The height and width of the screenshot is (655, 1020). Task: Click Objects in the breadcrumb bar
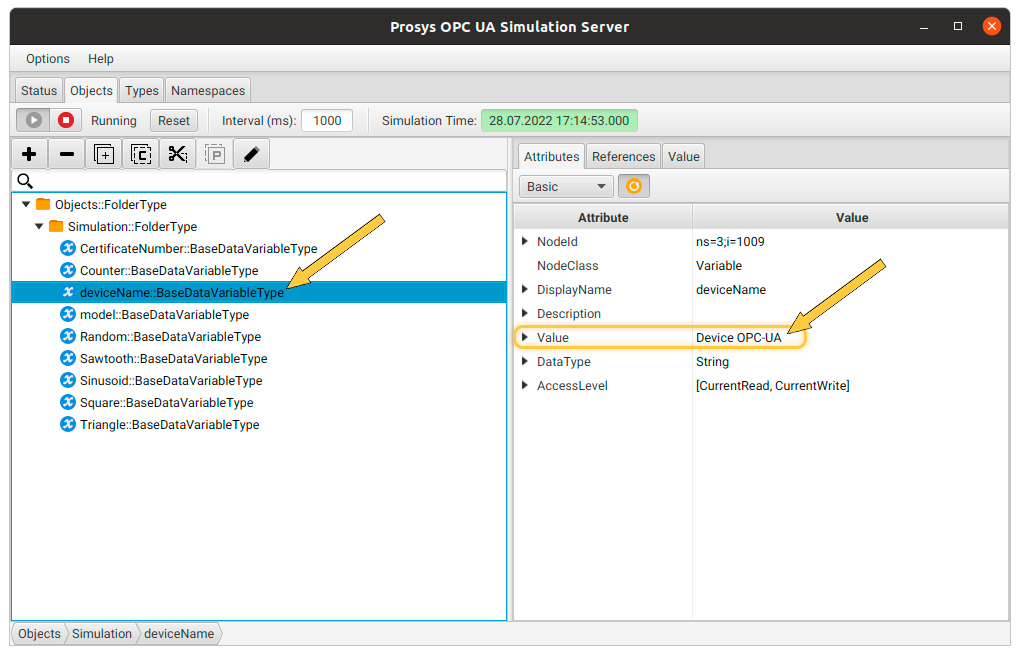coord(39,634)
